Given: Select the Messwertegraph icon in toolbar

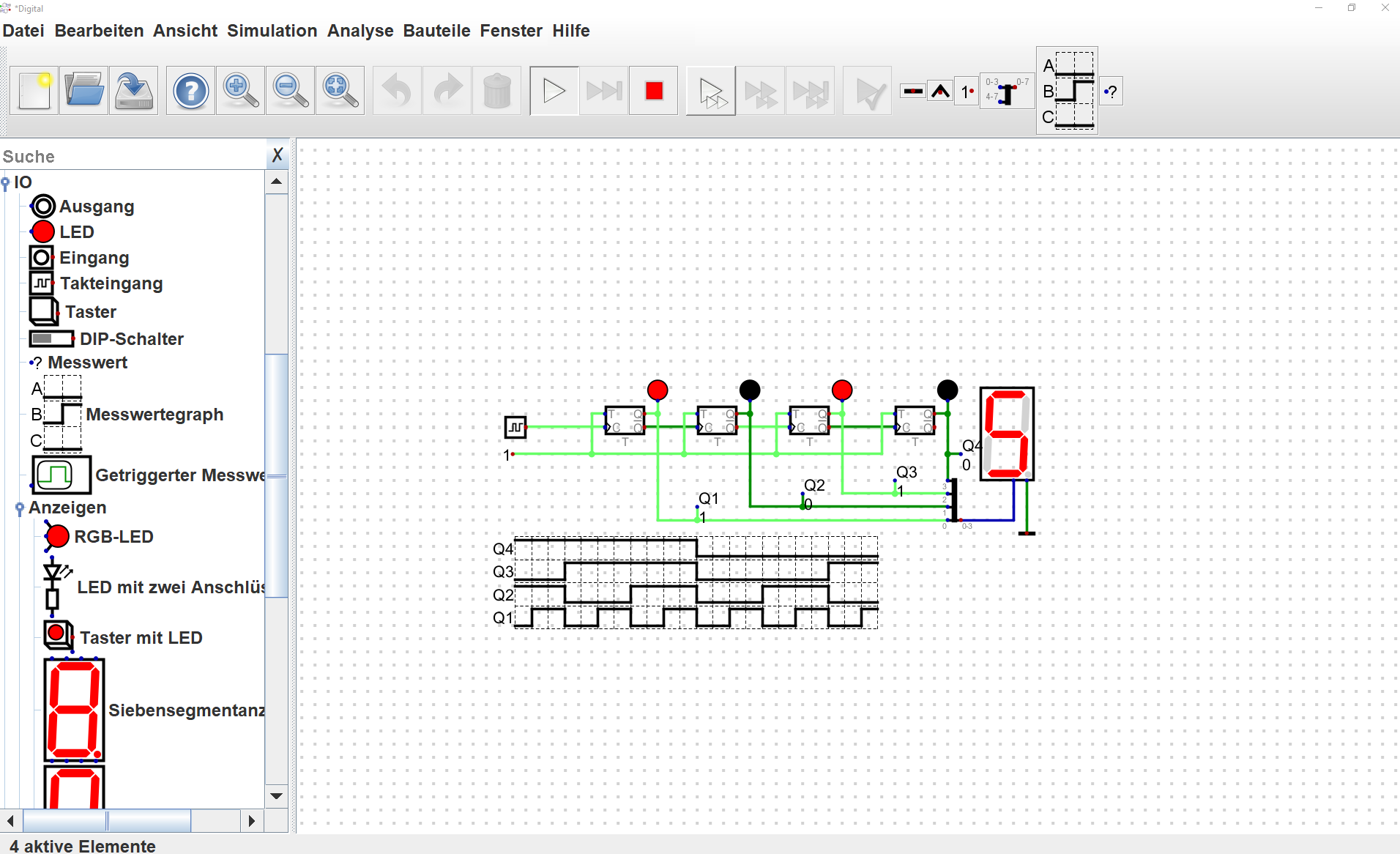Looking at the screenshot, I should tap(1067, 91).
